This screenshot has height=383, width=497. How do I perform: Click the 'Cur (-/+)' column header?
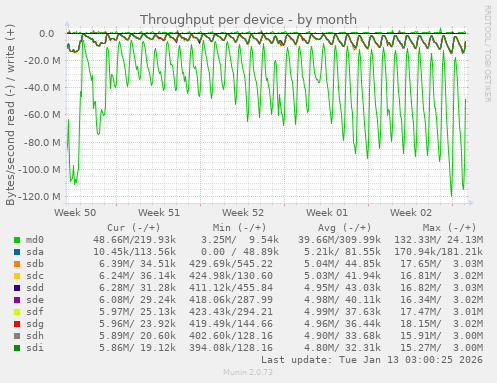tap(134, 228)
